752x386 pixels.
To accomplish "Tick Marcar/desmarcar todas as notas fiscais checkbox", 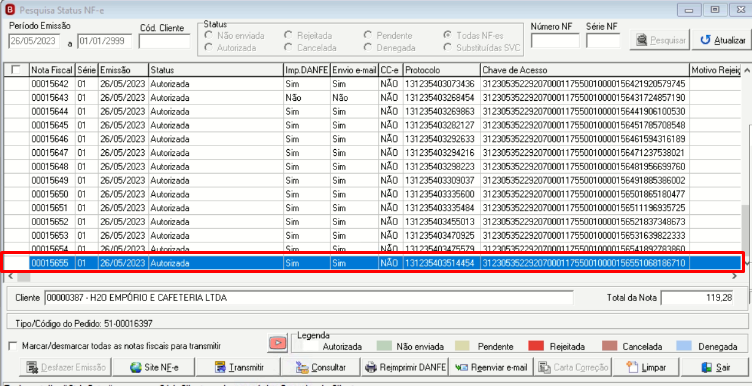I will pos(13,346).
